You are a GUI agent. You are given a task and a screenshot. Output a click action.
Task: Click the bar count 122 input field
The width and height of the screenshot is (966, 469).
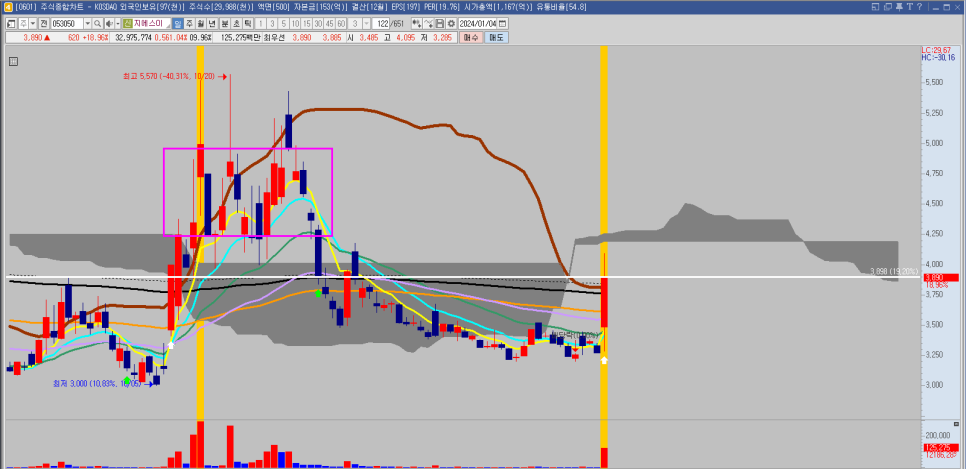coord(382,23)
